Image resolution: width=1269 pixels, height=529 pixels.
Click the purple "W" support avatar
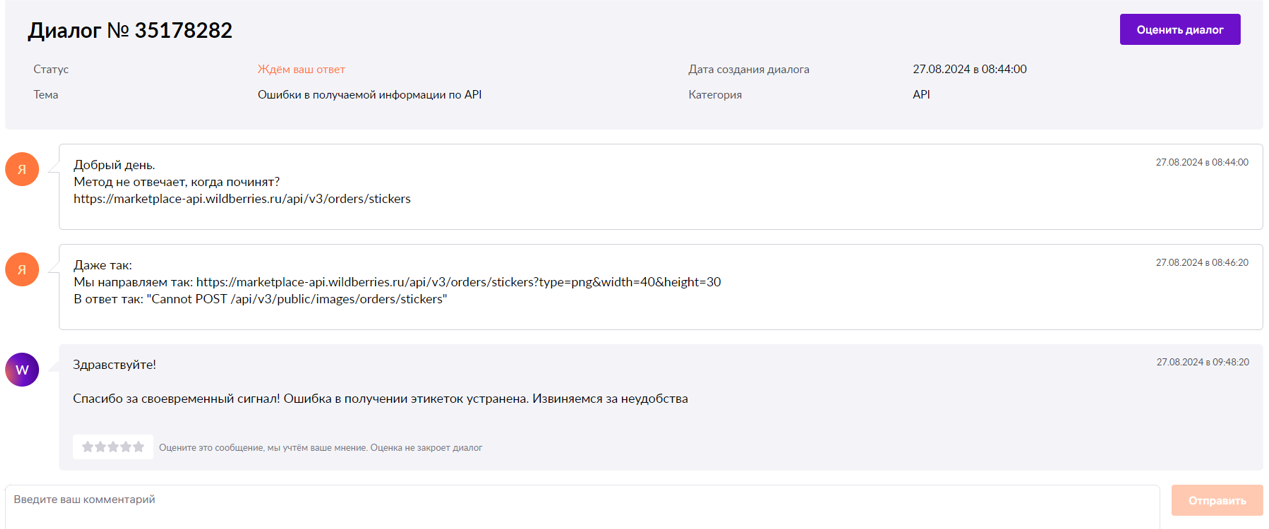pos(22,370)
